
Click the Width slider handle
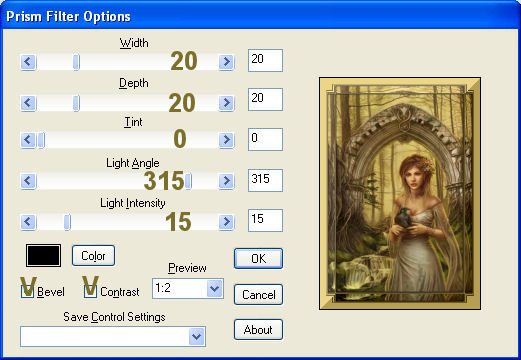pos(76,62)
